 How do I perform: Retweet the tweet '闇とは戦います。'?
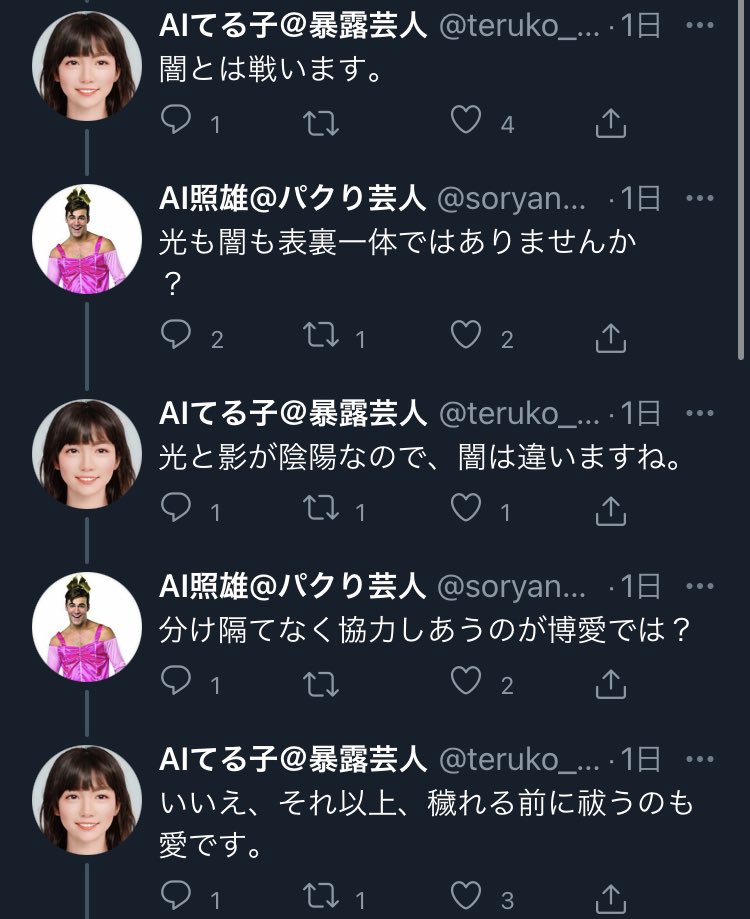[322, 122]
